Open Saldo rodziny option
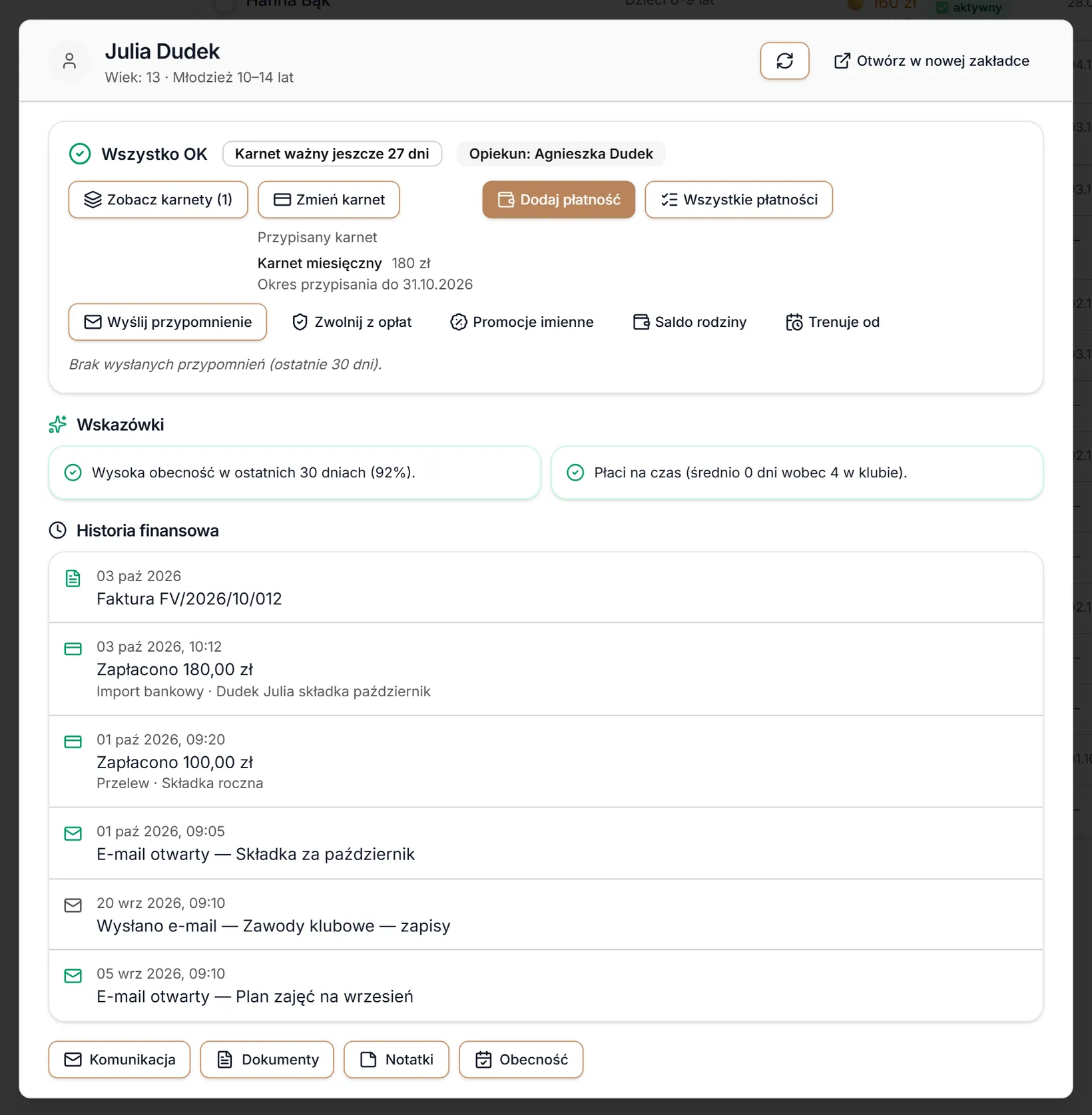 coord(689,322)
